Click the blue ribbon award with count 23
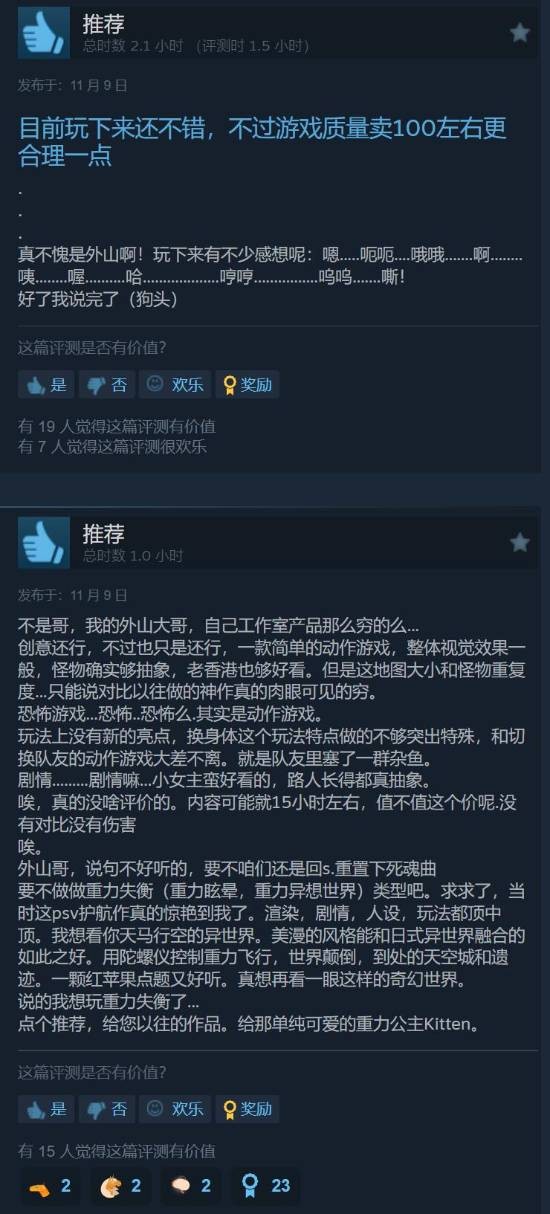 pyautogui.click(x=265, y=1186)
